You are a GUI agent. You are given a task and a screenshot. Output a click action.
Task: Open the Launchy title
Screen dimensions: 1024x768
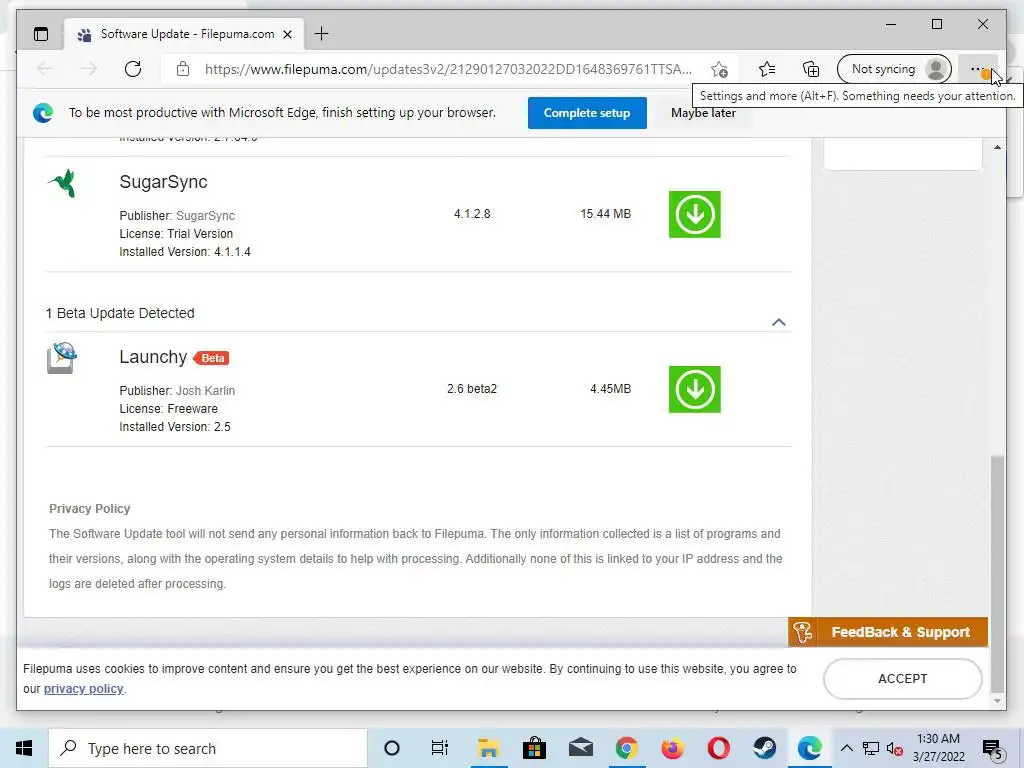tap(153, 357)
